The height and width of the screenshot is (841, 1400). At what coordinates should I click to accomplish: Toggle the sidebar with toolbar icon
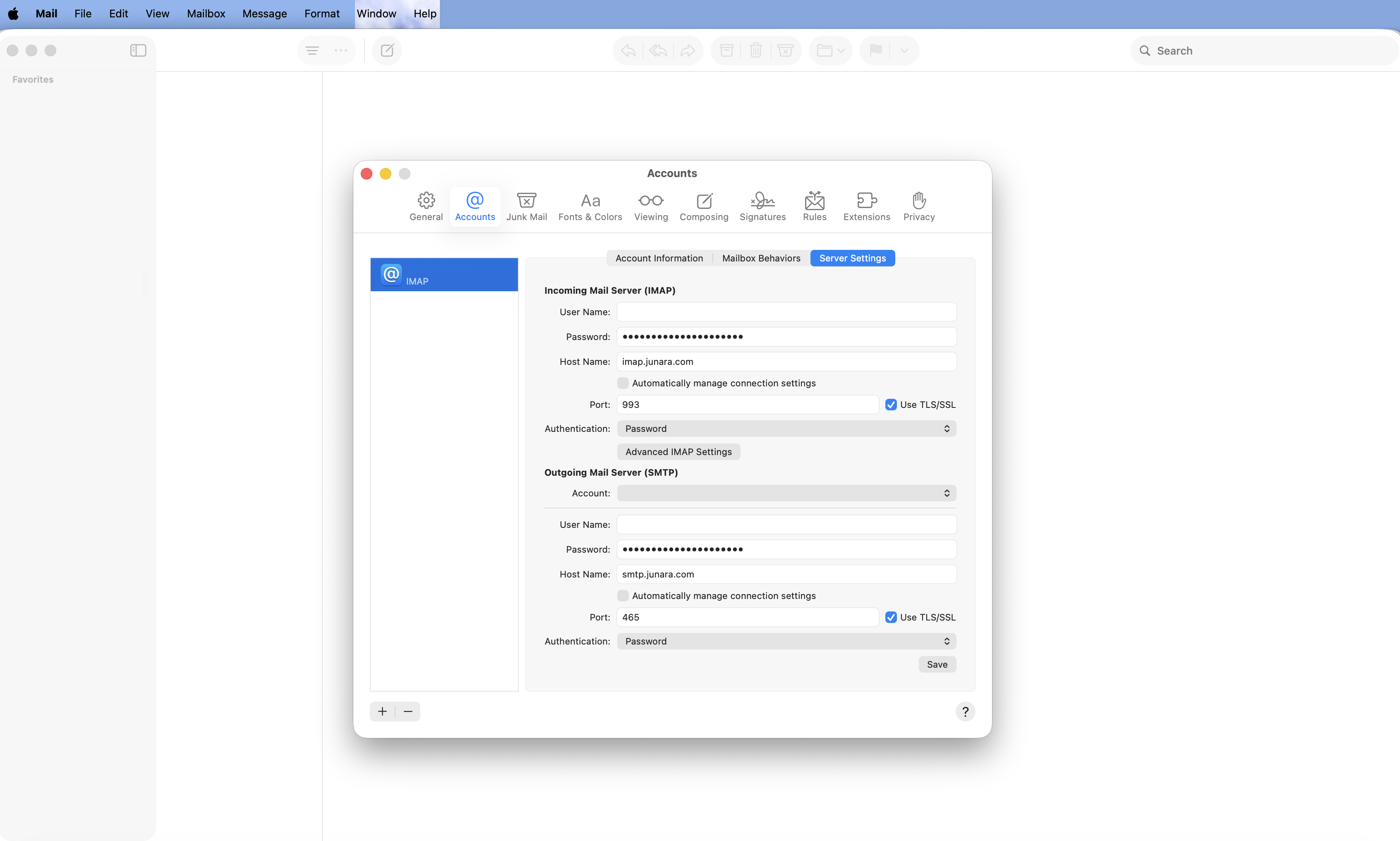click(138, 50)
